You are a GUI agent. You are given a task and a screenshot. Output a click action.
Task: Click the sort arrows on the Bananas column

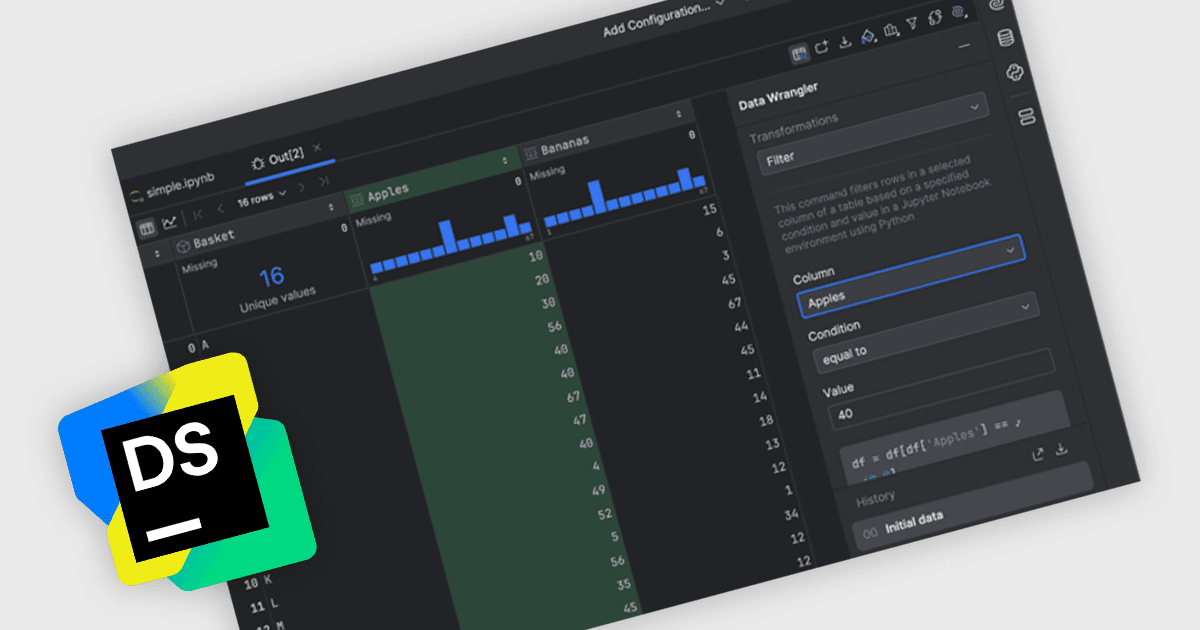click(x=679, y=115)
